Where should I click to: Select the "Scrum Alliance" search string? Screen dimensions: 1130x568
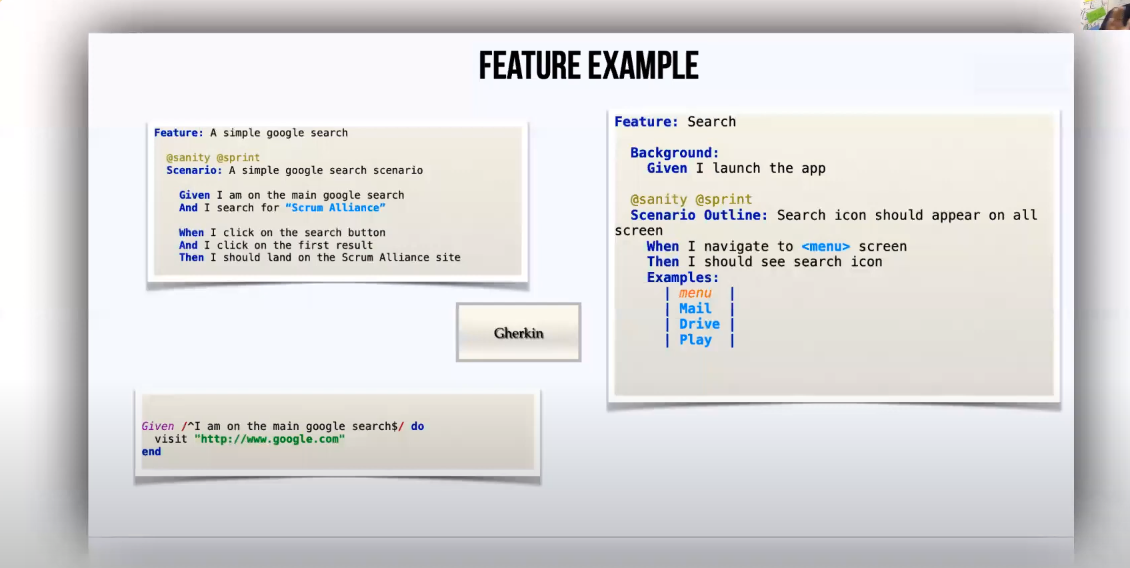[x=335, y=208]
